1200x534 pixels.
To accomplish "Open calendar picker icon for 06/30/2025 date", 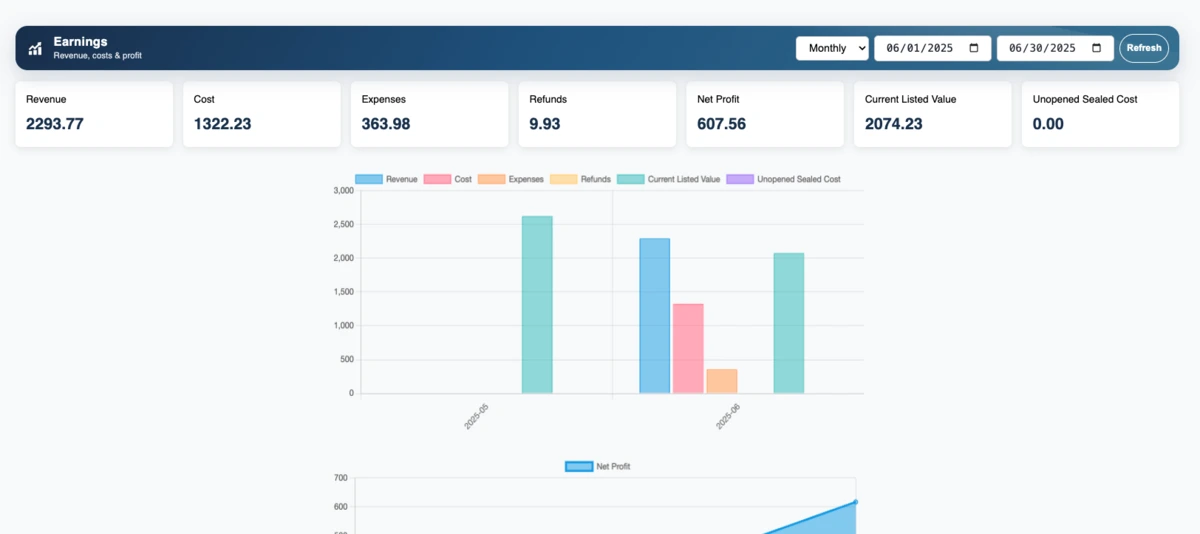I will click(x=1096, y=48).
